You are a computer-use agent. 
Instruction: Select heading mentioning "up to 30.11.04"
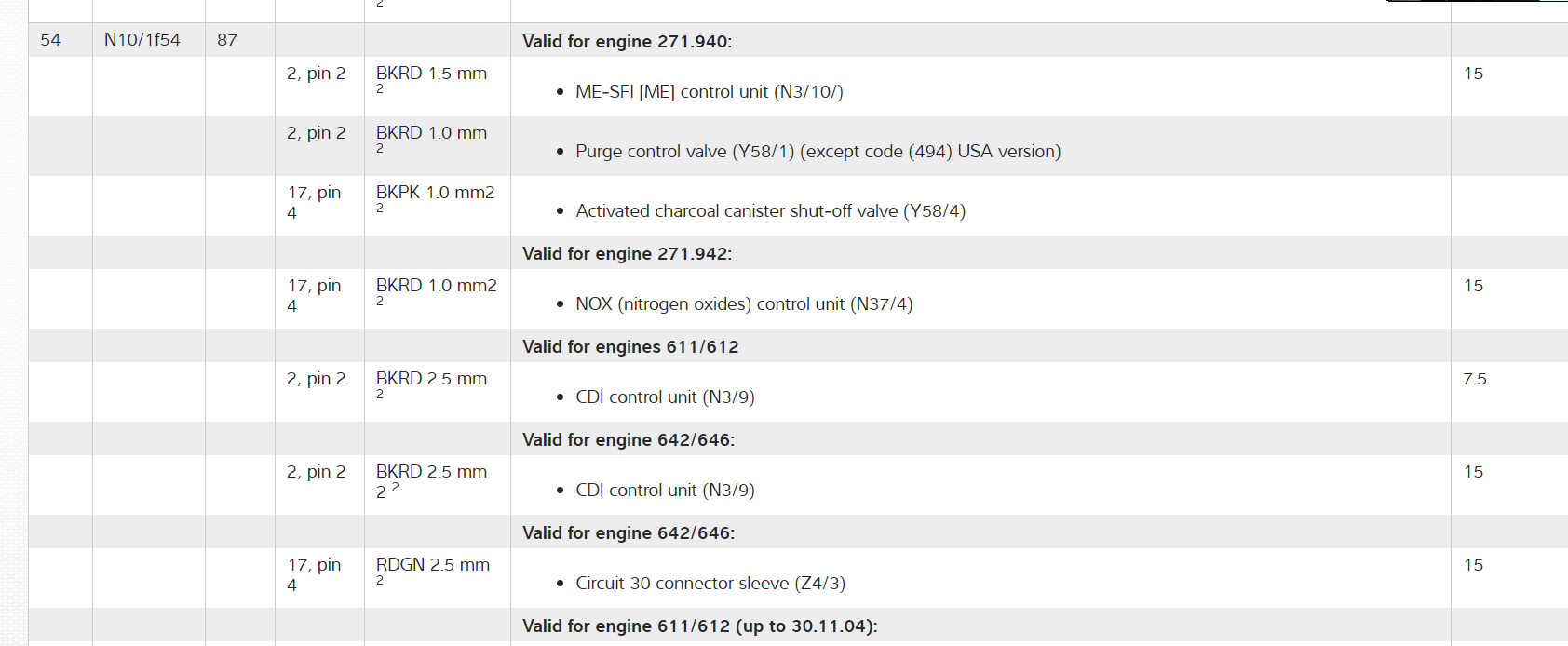pyautogui.click(x=699, y=626)
